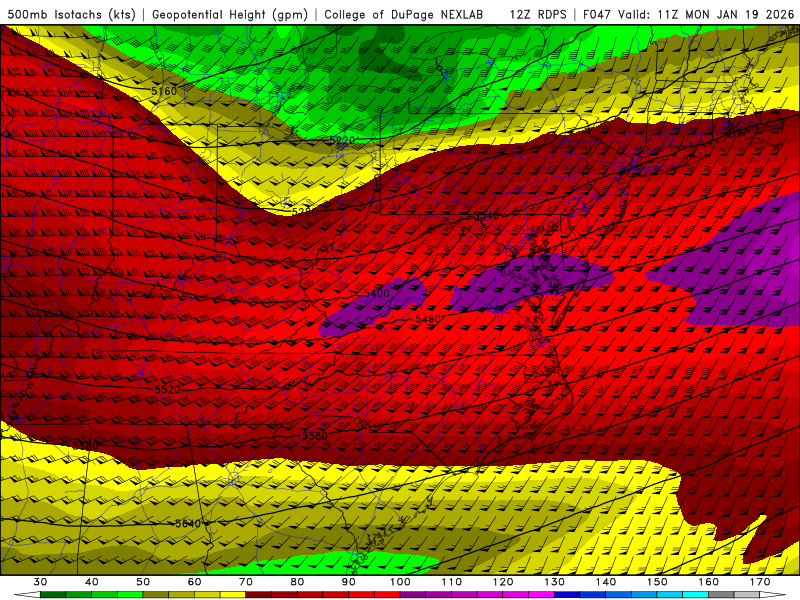
Task: Click the gray legend swatch right of 160
Action: pos(721,595)
